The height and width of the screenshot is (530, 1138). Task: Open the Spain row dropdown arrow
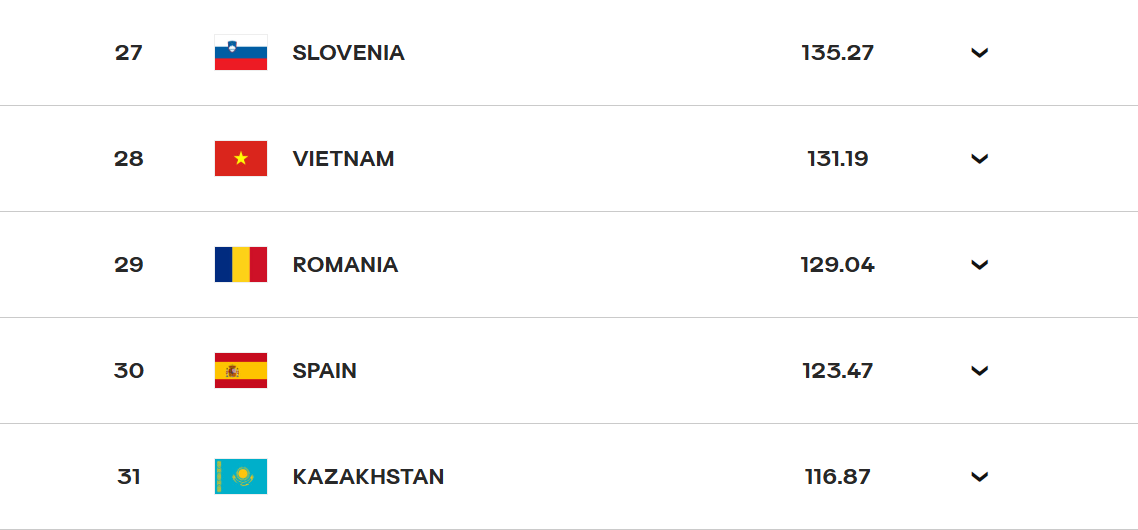pyautogui.click(x=980, y=370)
